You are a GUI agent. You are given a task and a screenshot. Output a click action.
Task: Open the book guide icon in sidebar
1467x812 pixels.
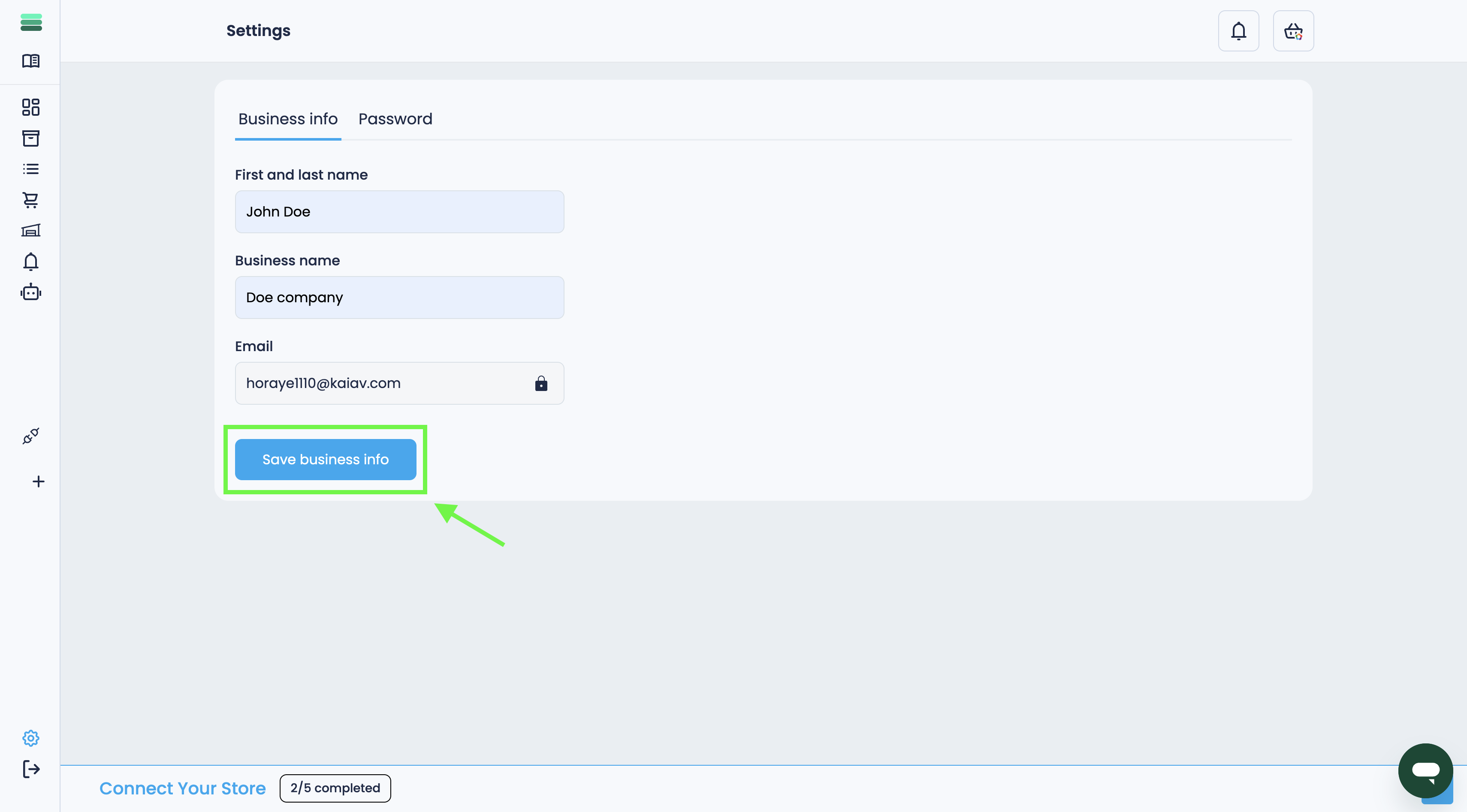(x=31, y=61)
